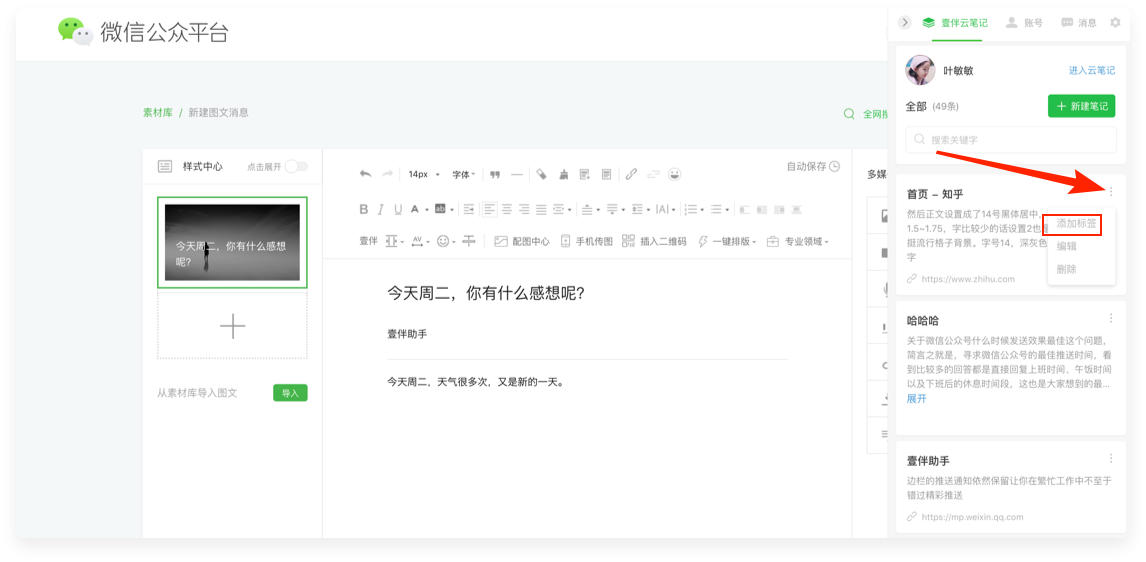Viewport: 1146px width, 562px height.
Task: Justify the text alignment
Action: point(541,210)
